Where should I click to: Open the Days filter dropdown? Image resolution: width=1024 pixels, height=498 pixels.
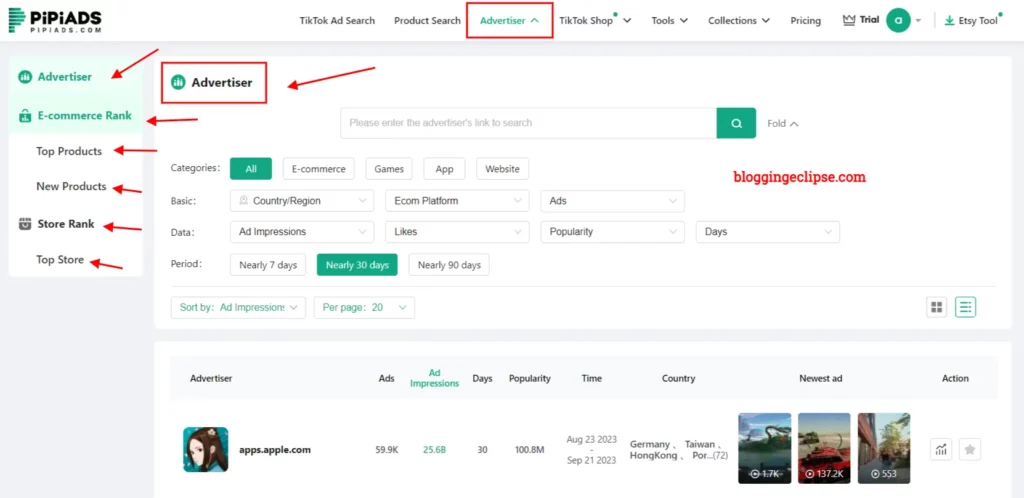pos(768,232)
